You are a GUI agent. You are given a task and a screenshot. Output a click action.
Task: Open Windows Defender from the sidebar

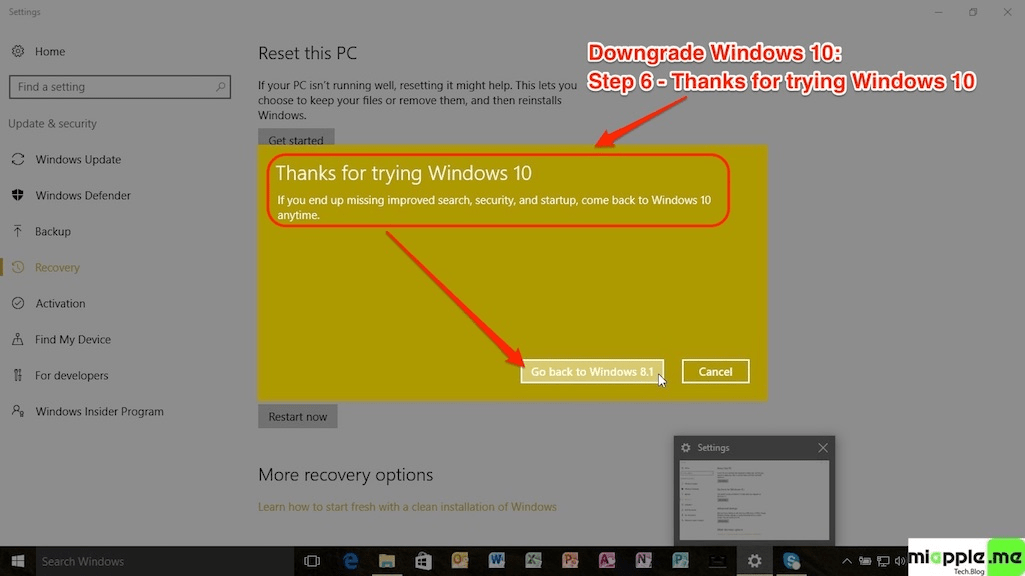pos(17,195)
